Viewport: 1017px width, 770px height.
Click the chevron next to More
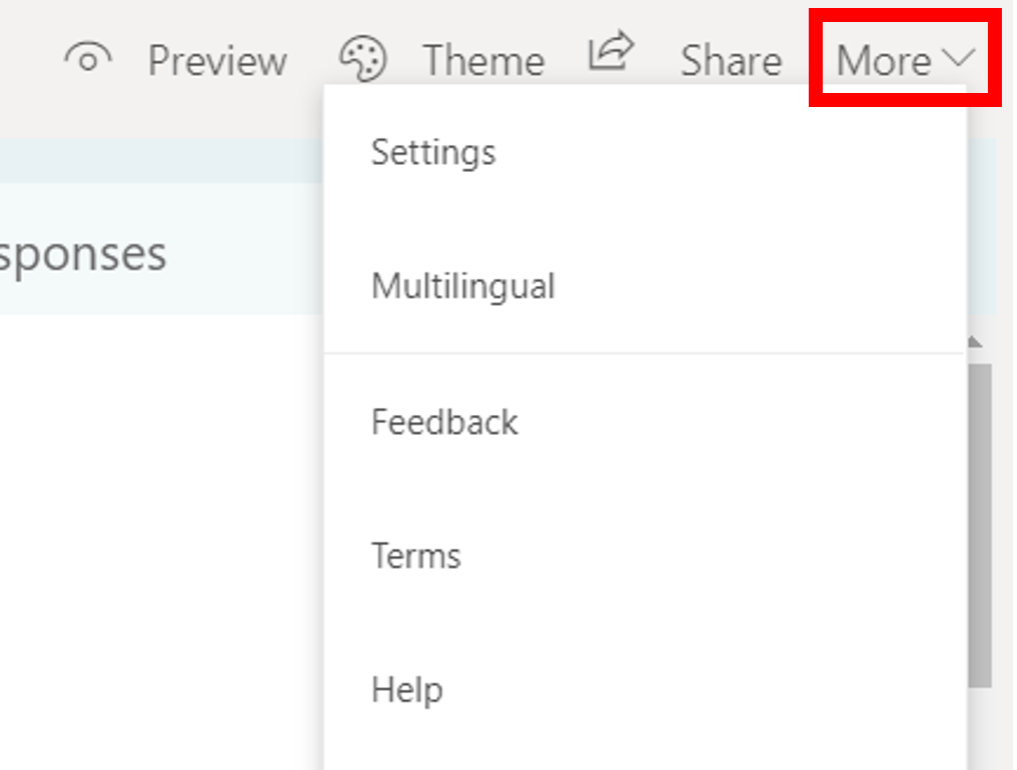957,60
